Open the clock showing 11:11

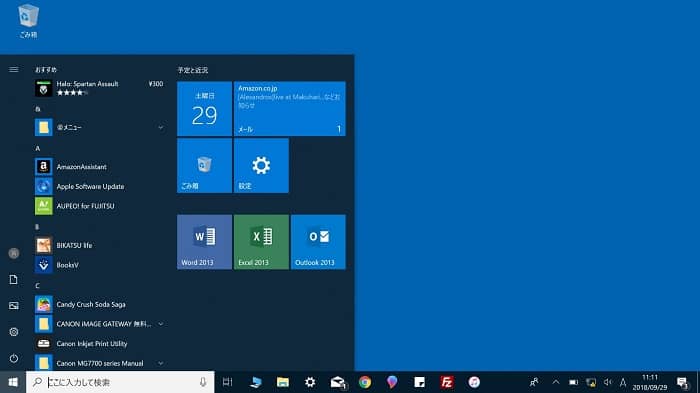(650, 382)
